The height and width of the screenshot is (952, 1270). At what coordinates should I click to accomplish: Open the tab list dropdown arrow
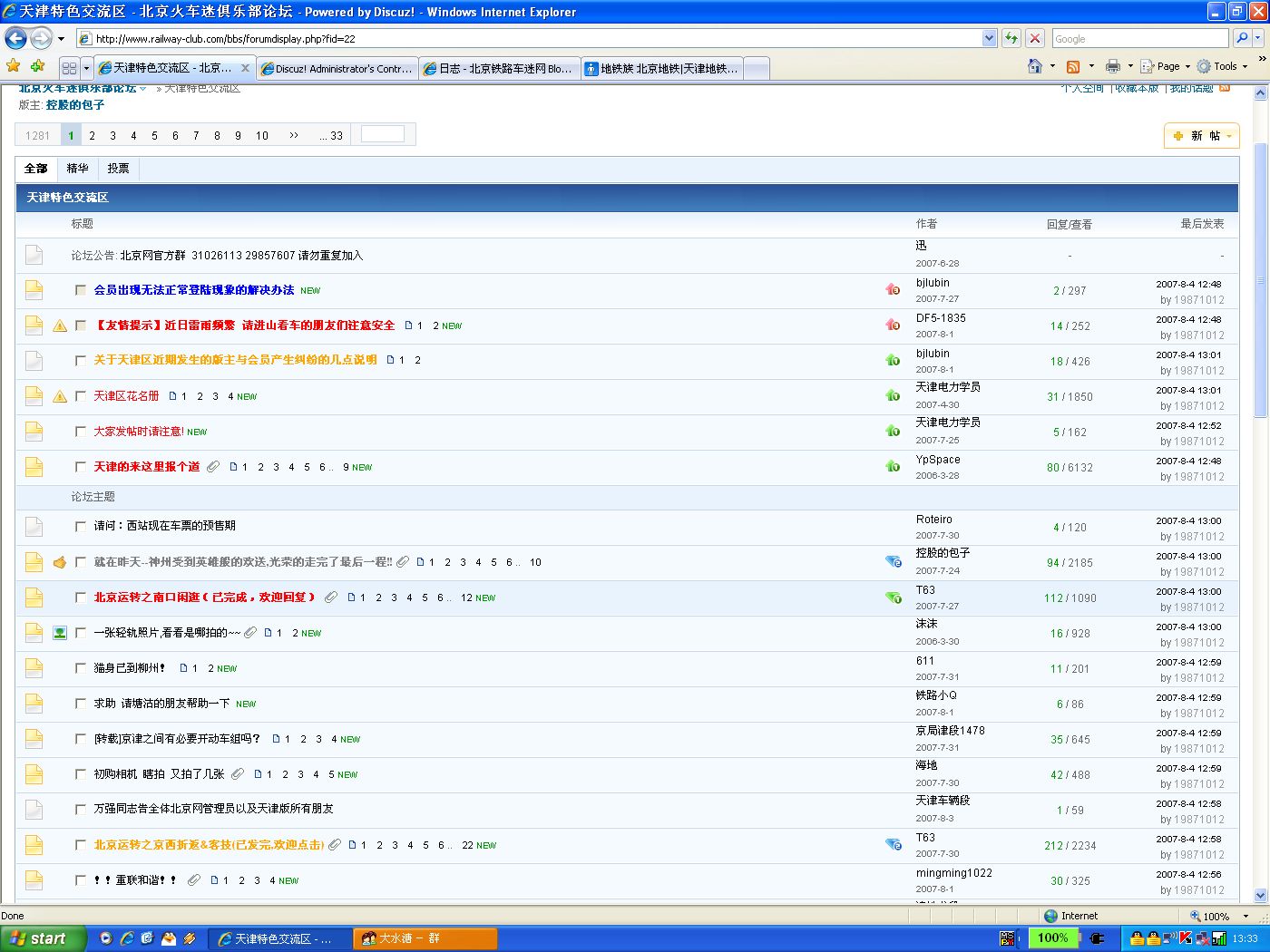coord(86,68)
